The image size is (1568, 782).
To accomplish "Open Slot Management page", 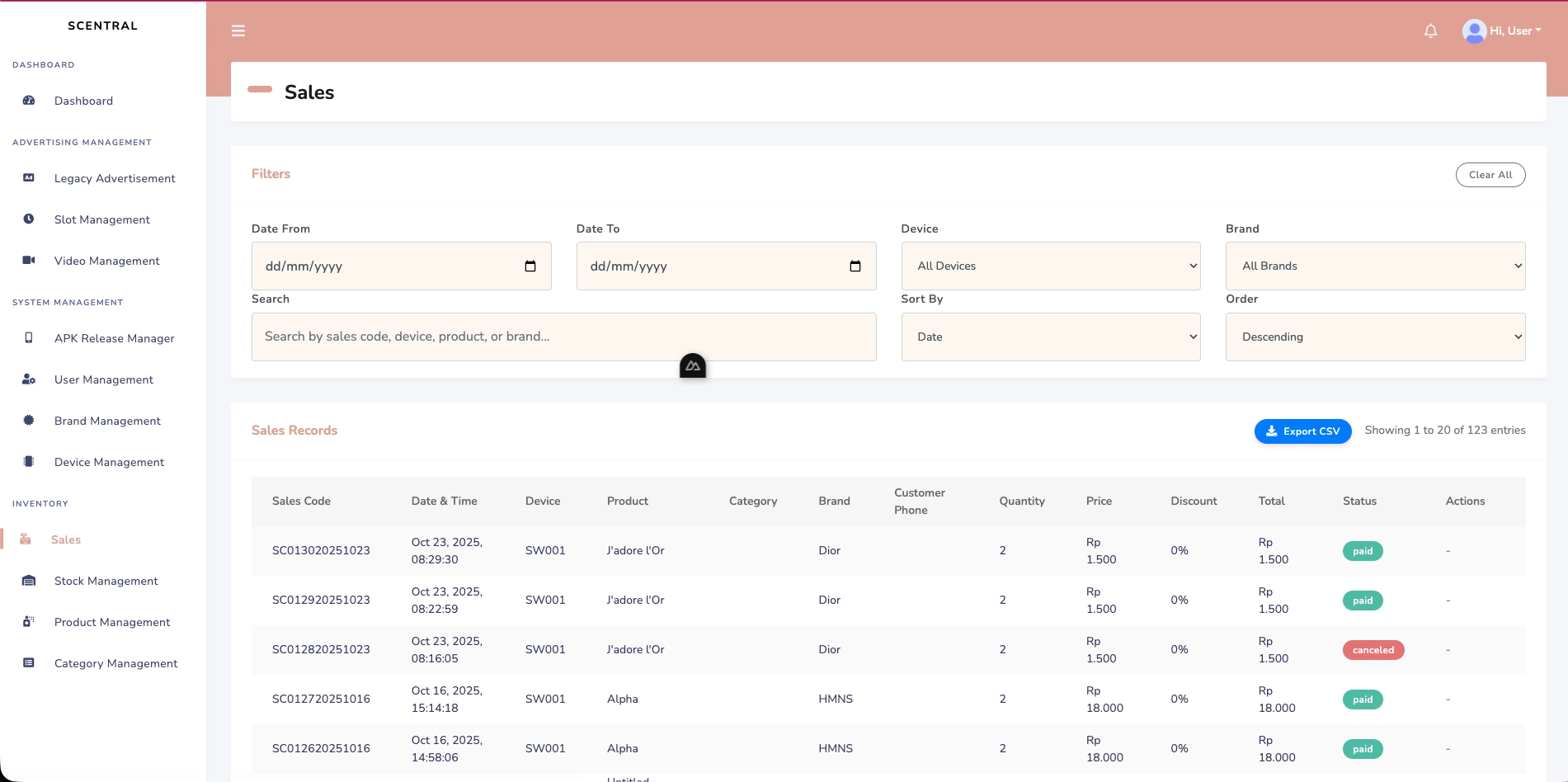I will (x=102, y=219).
